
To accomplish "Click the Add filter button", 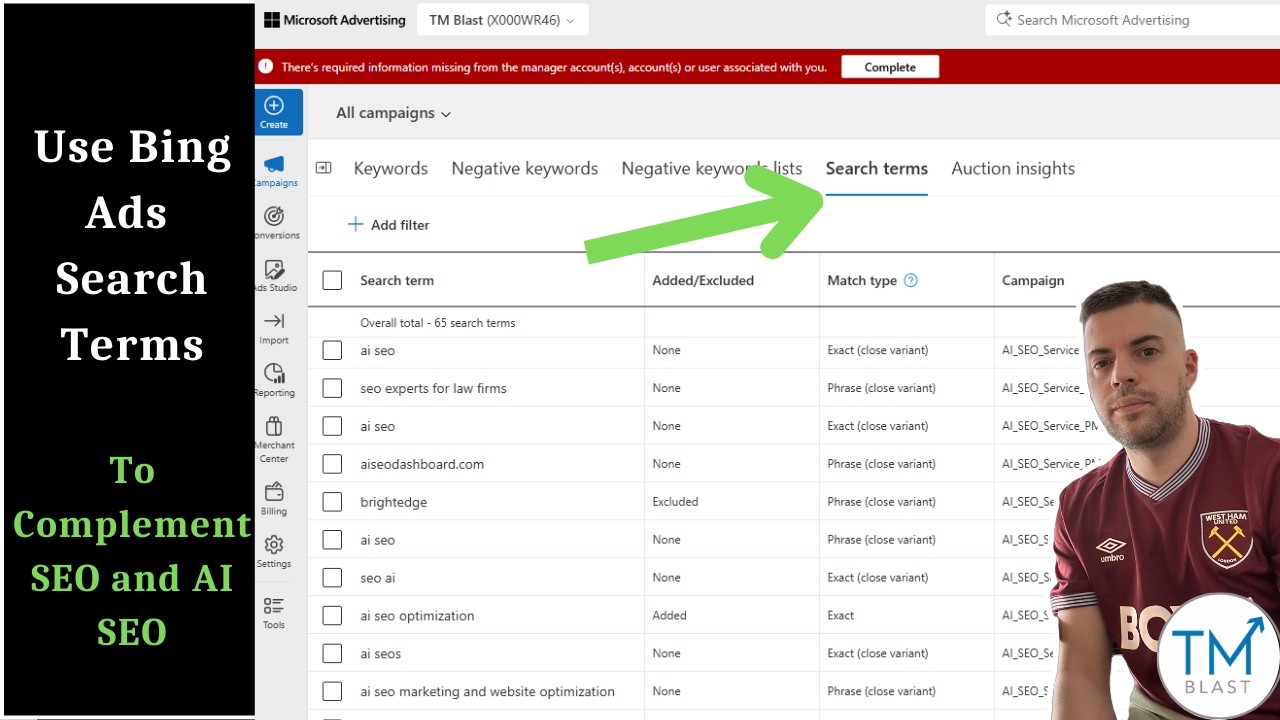I will [388, 225].
